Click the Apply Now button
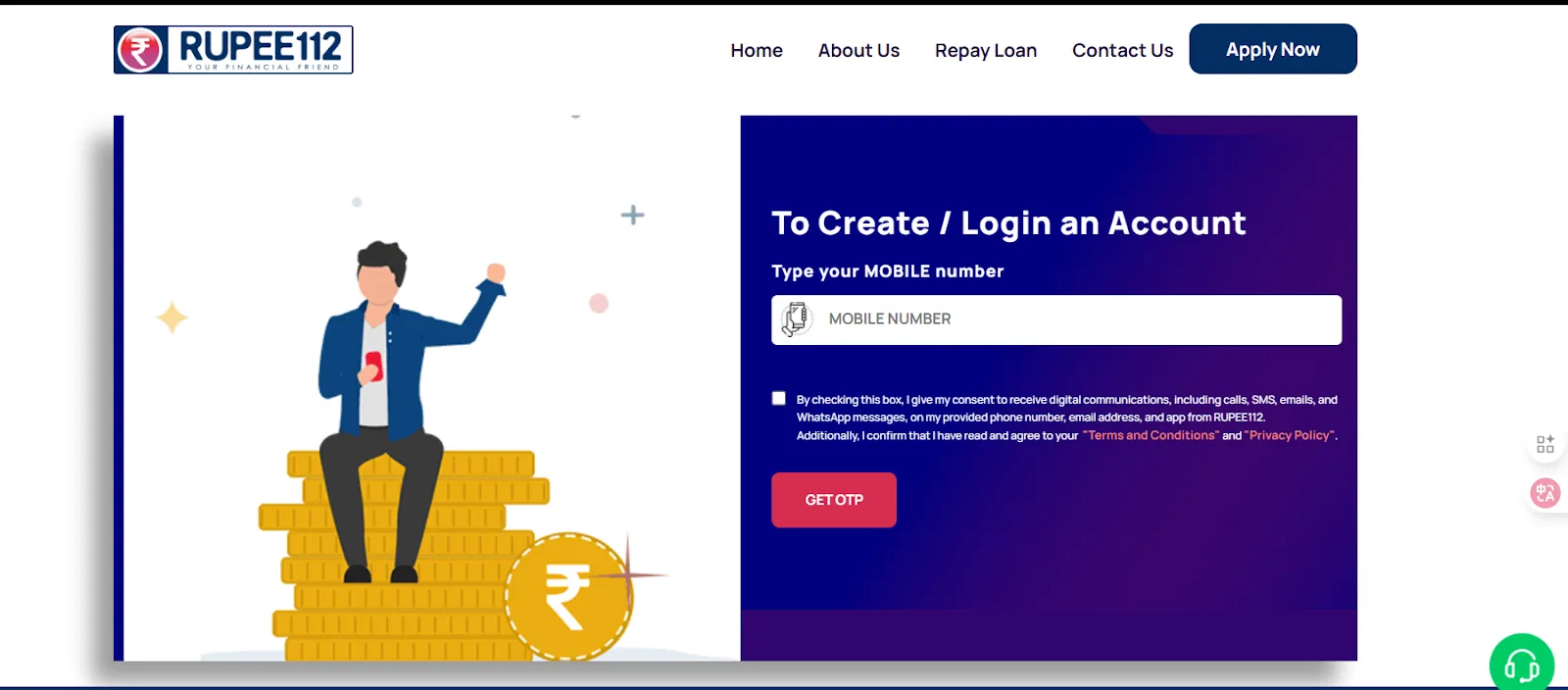The height and width of the screenshot is (690, 1568). pos(1273,49)
